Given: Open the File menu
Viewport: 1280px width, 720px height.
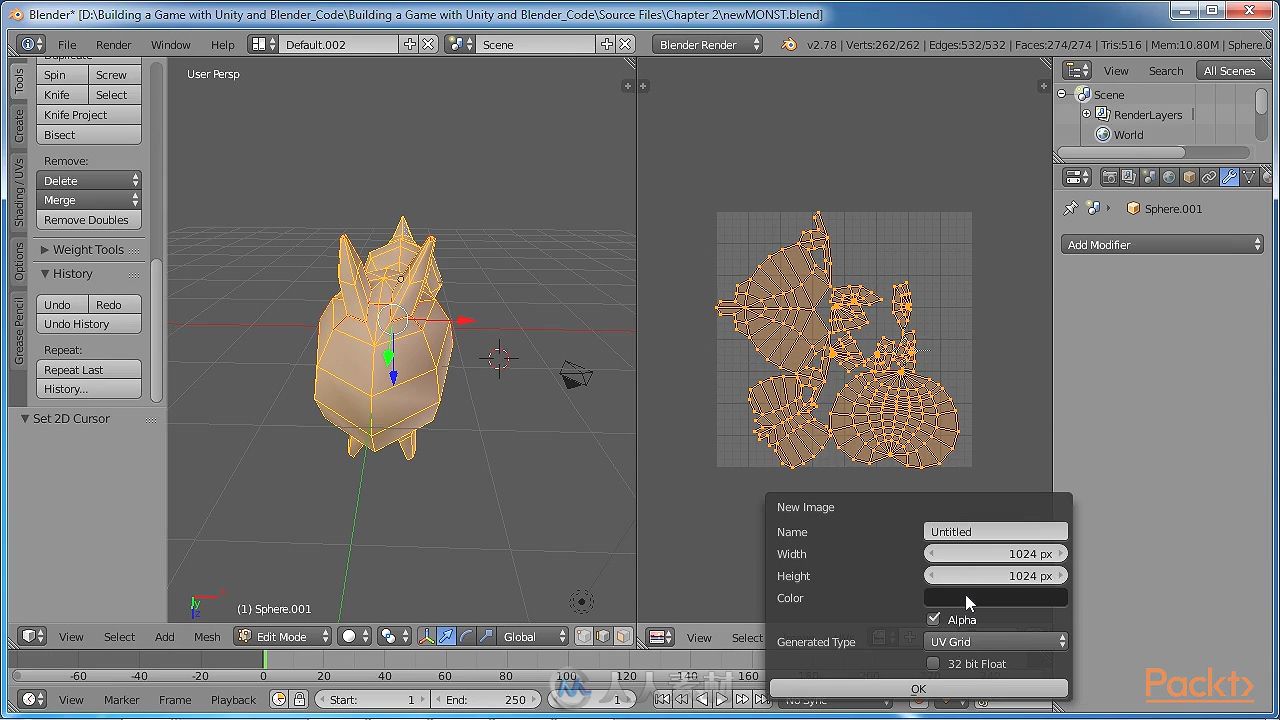Looking at the screenshot, I should [x=67, y=44].
